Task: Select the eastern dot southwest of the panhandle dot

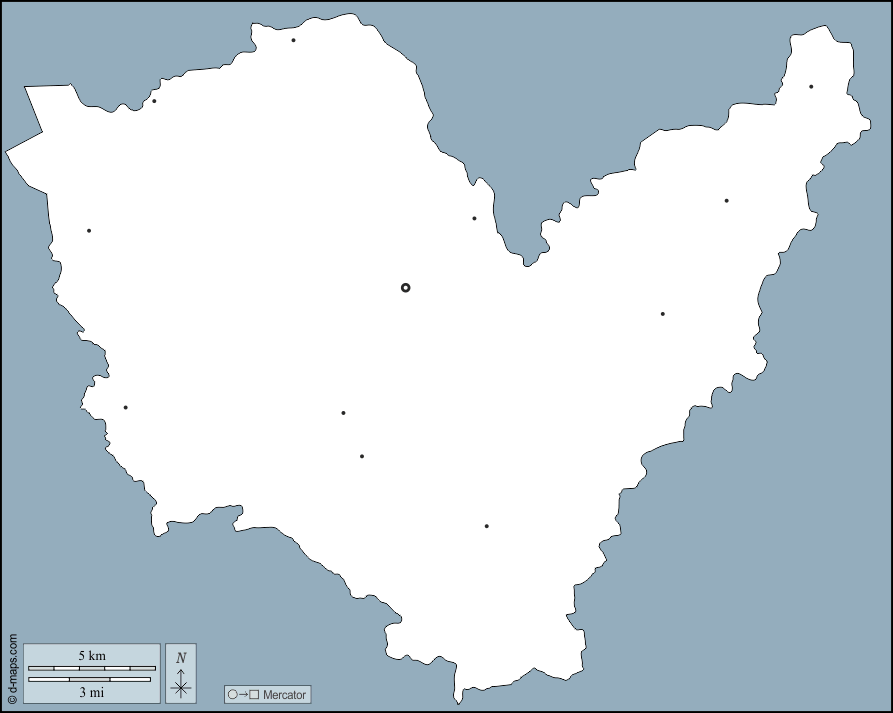Action: coord(726,201)
